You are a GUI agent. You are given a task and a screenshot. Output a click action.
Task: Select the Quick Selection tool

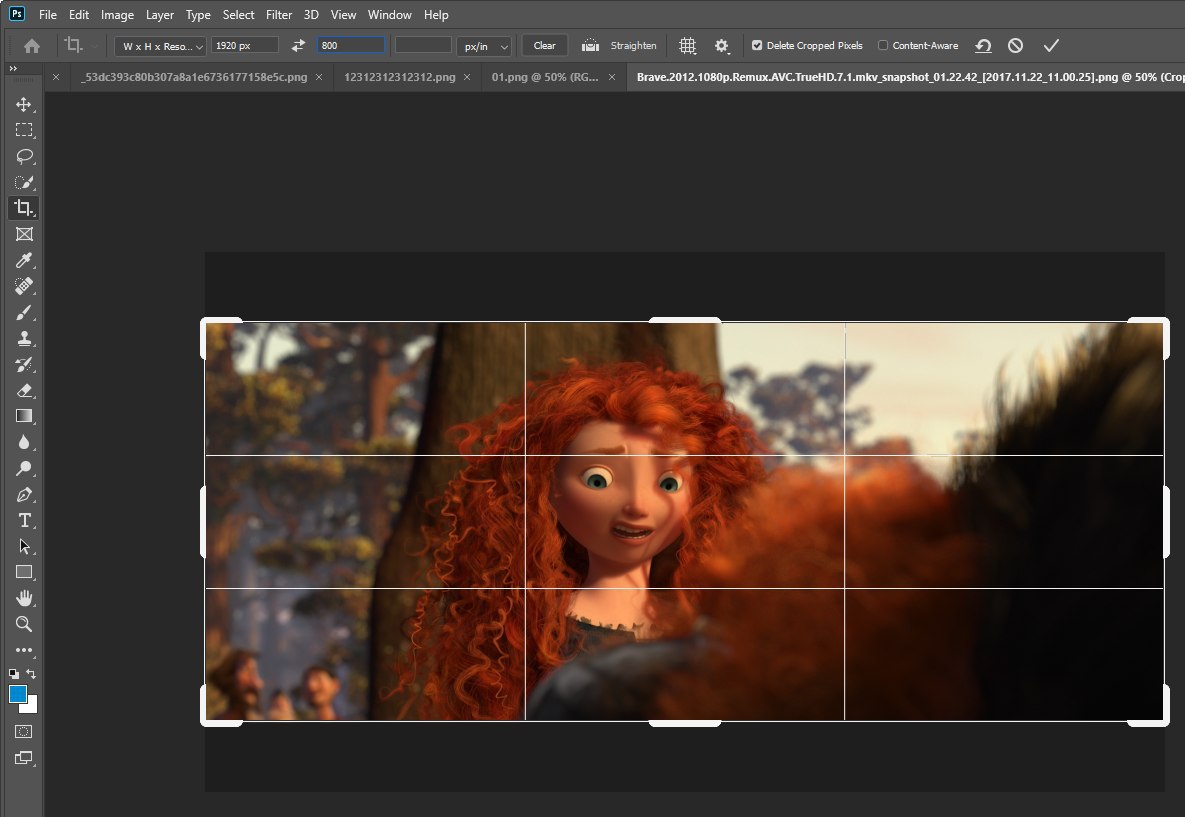(23, 182)
